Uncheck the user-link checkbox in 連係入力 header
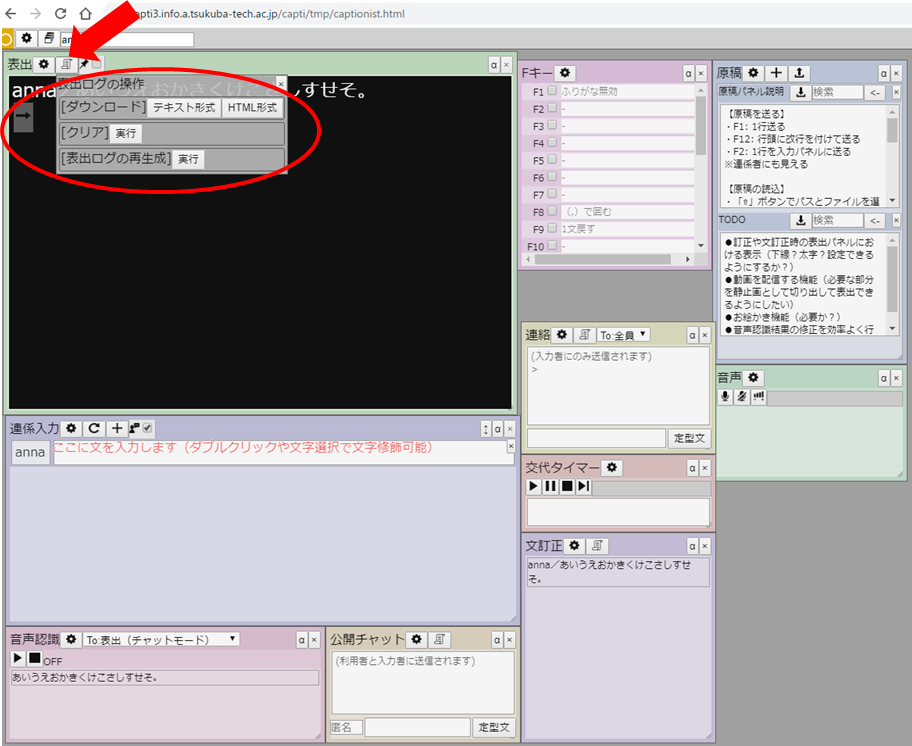912x746 pixels. pos(148,428)
